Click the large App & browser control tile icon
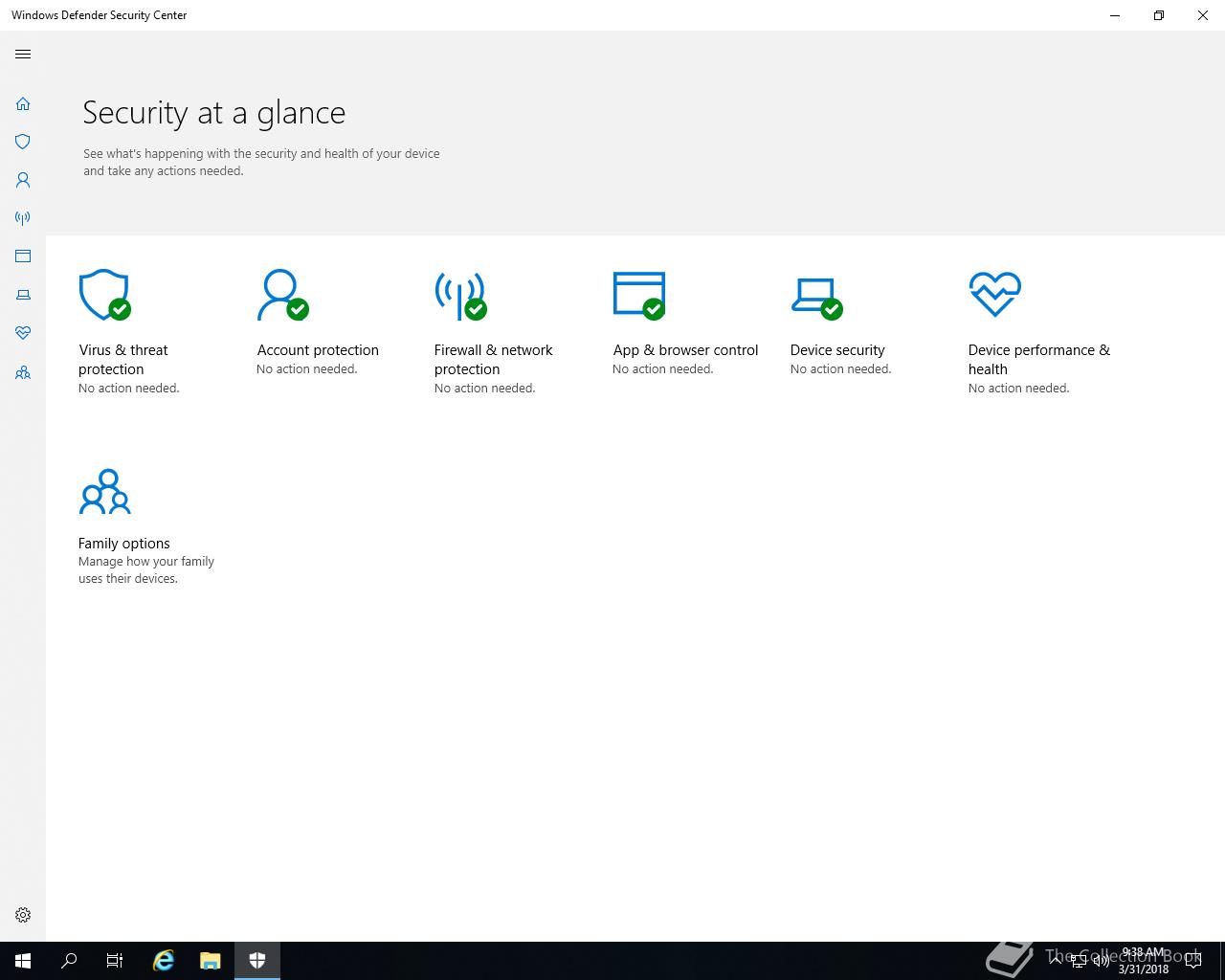Screen dimensions: 1225x980 pyautogui.click(x=638, y=295)
